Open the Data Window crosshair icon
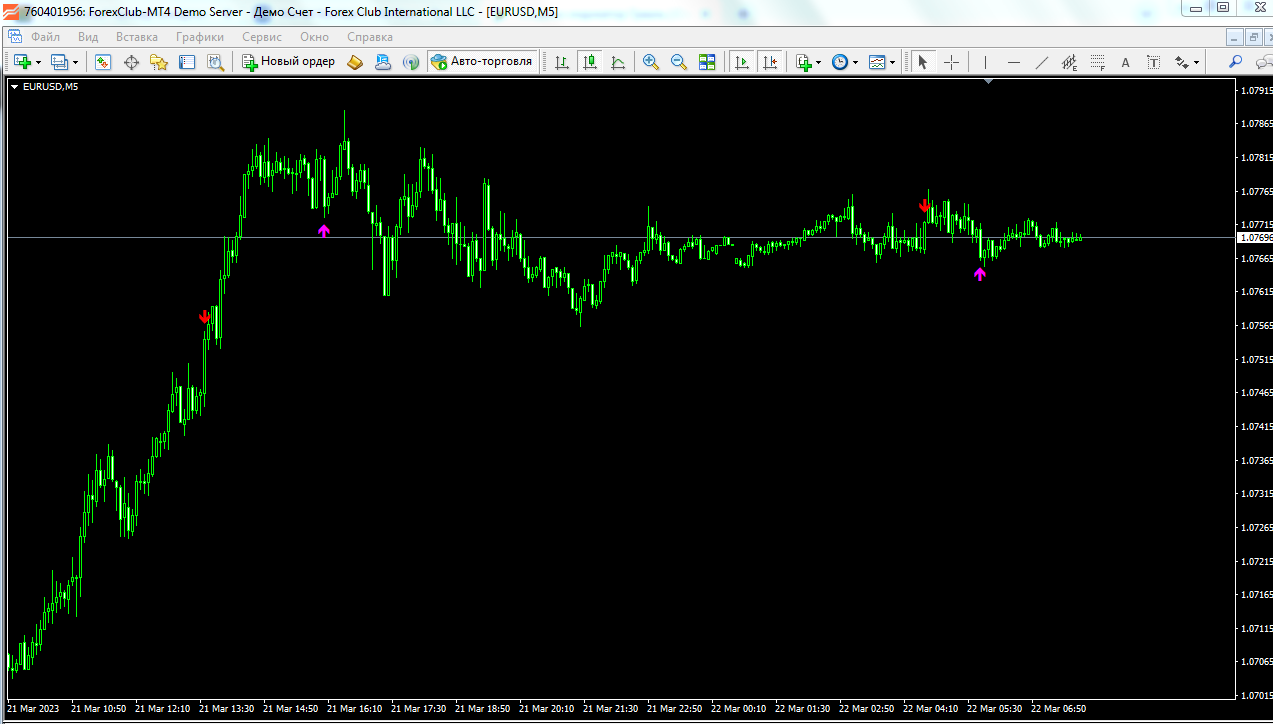This screenshot has width=1273, height=724. point(131,62)
